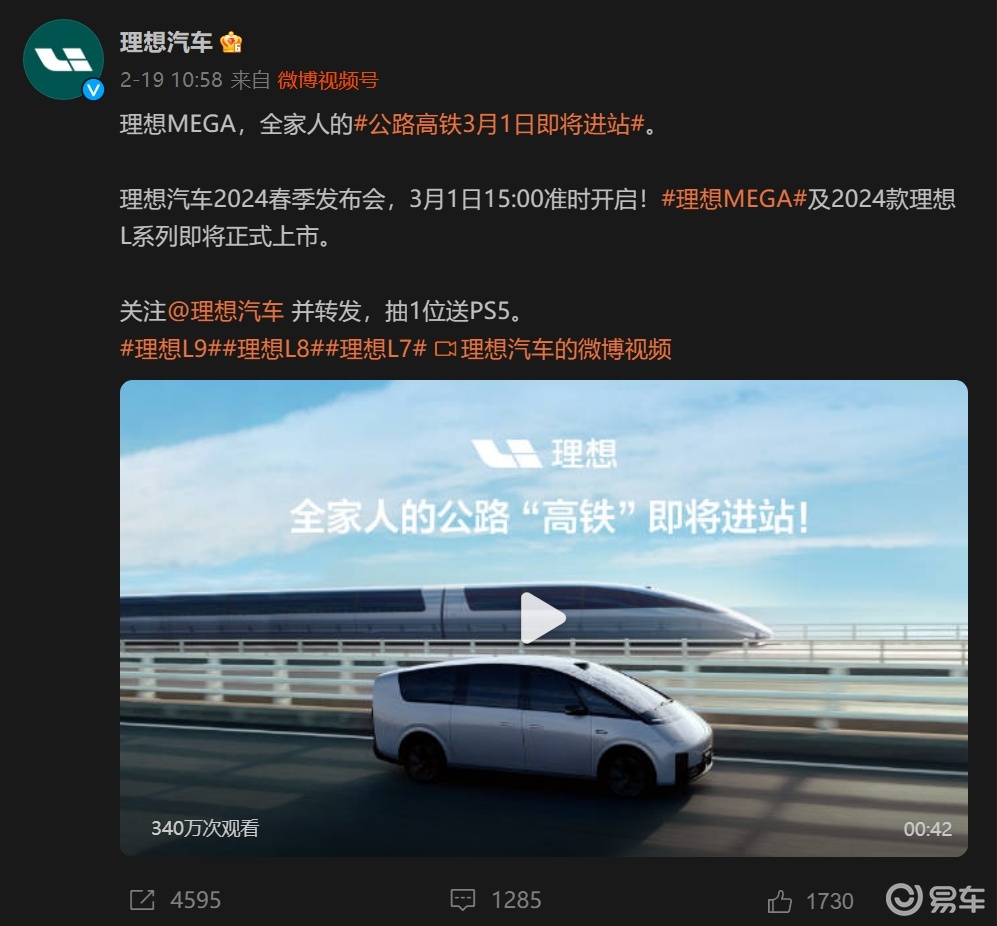
Task: Click the @理想汽车 mention
Action: 225,312
